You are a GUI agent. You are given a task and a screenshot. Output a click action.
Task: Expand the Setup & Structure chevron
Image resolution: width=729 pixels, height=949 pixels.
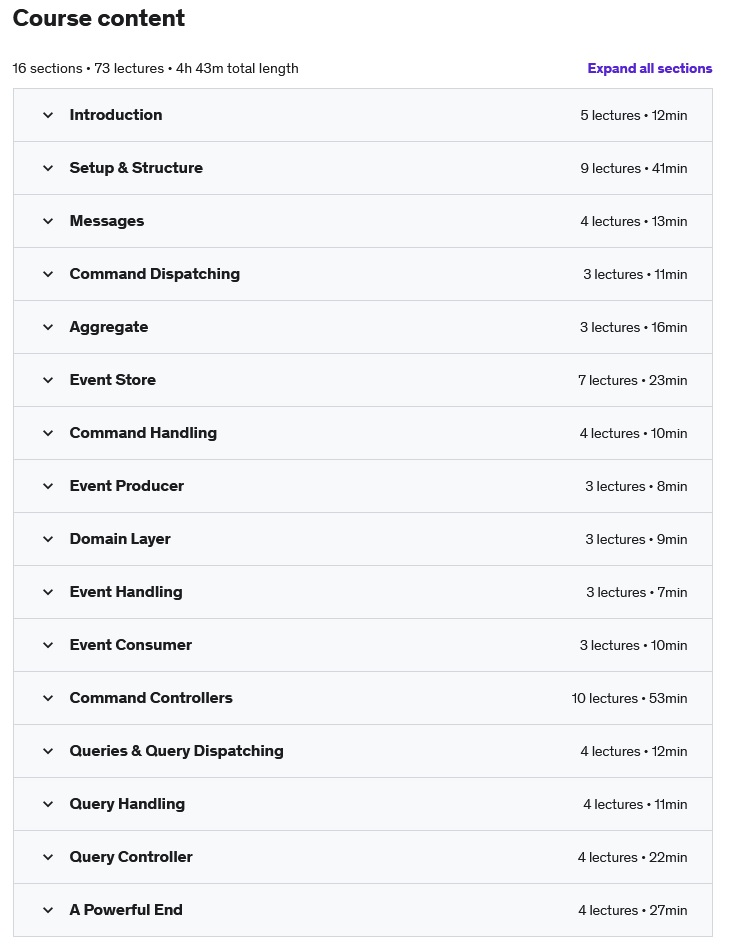tap(48, 168)
